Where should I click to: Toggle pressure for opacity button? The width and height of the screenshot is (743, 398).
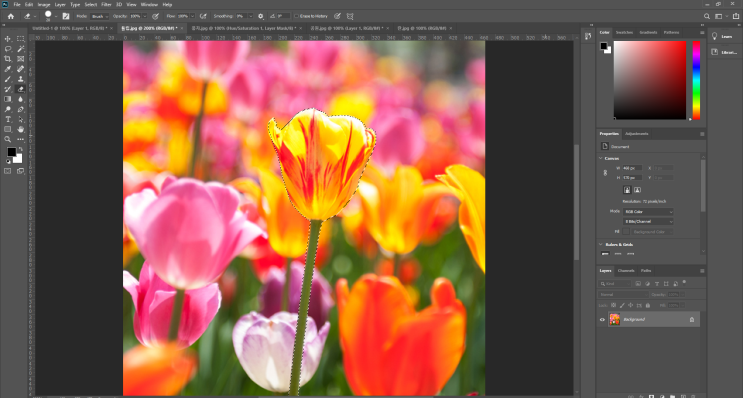[155, 16]
